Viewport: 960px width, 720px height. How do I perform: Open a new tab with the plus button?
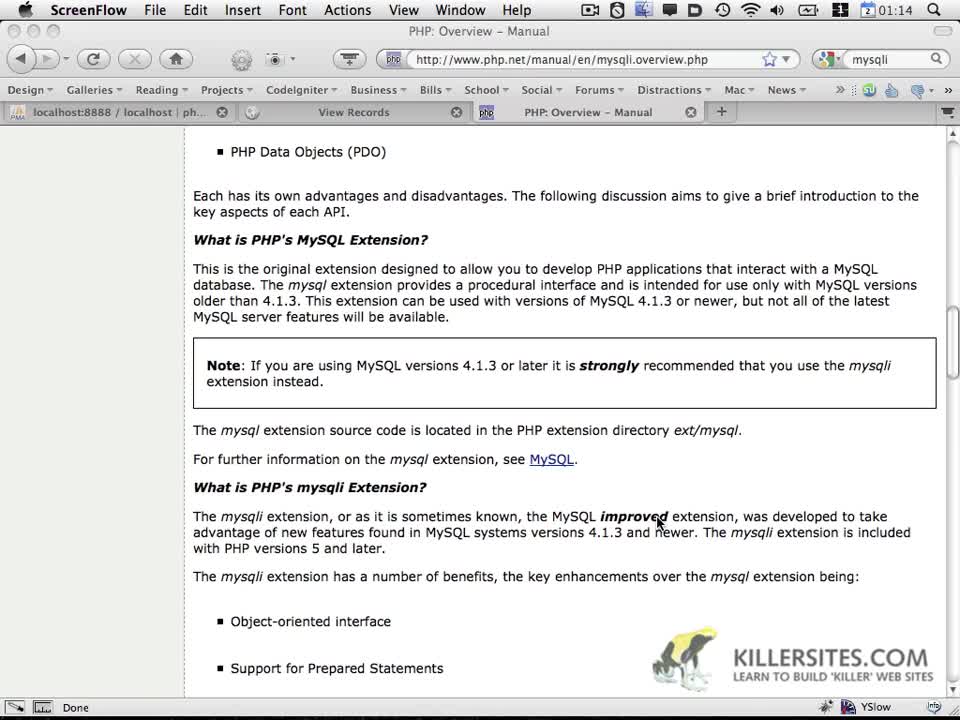(x=722, y=111)
